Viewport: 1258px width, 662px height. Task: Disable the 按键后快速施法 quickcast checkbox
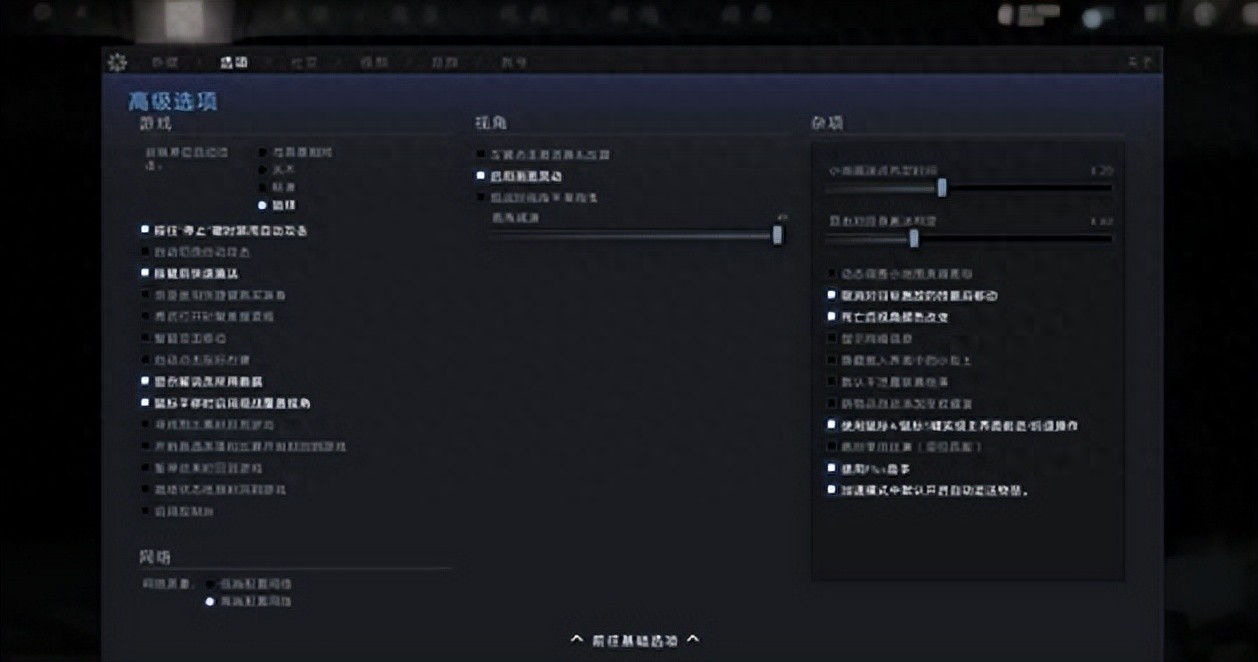click(x=146, y=273)
